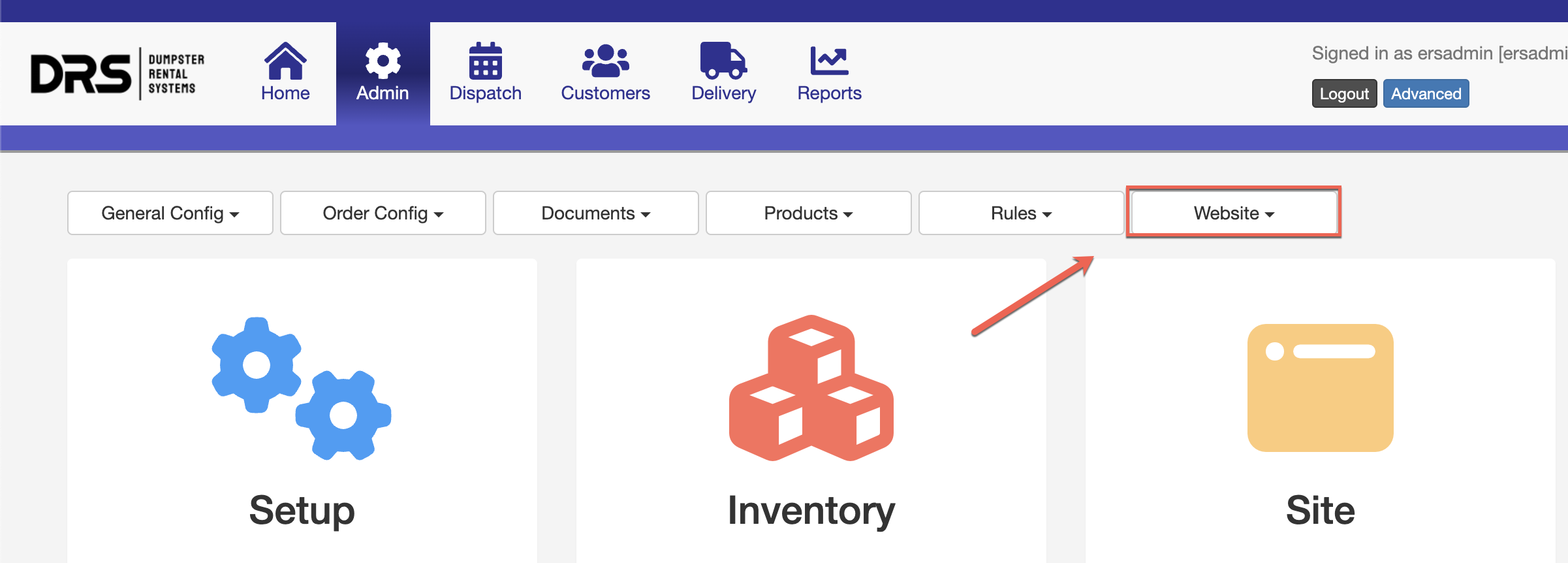
Task: Click the Home house icon
Action: 285,61
